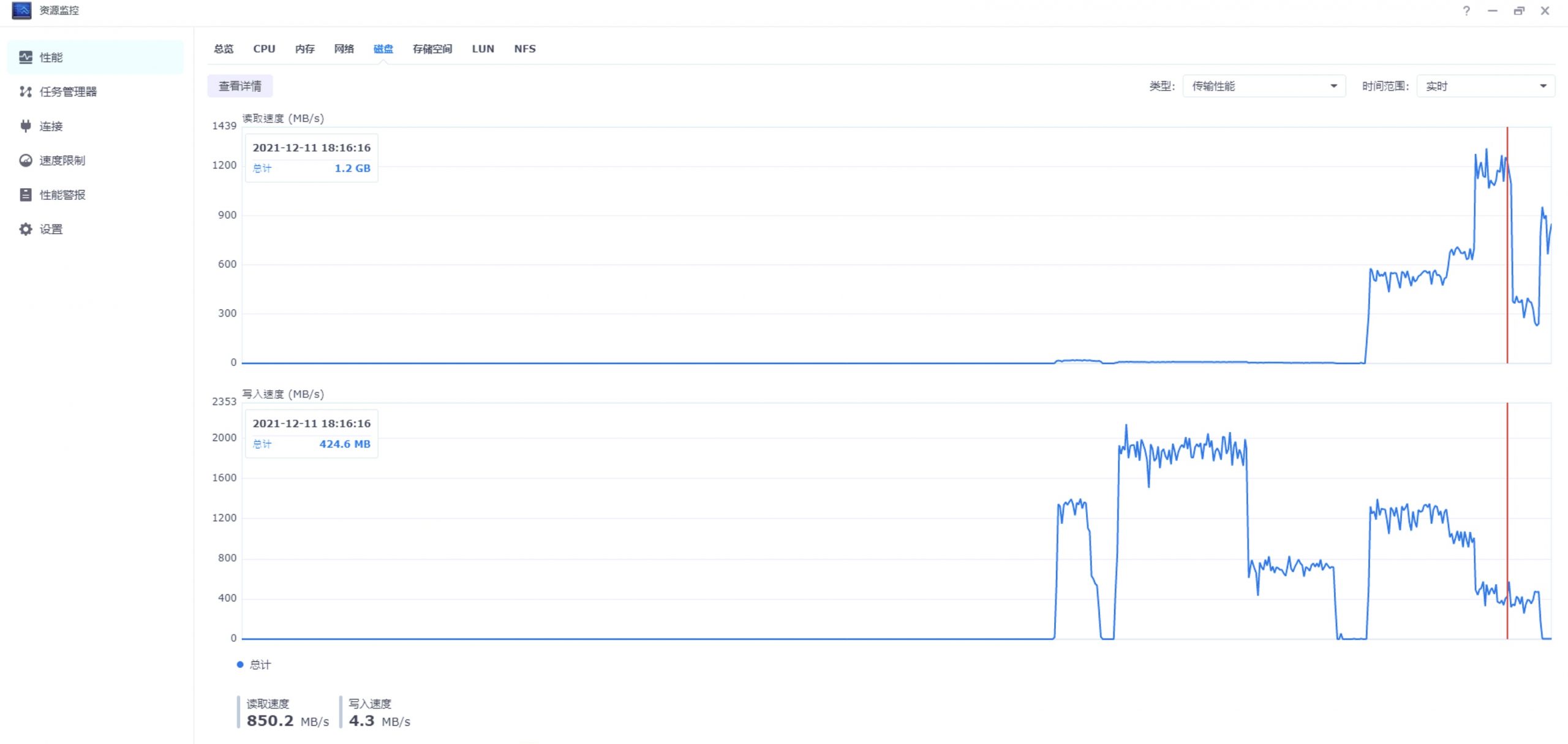
Task: Open the 时间范围 实时 dropdown
Action: click(1485, 86)
